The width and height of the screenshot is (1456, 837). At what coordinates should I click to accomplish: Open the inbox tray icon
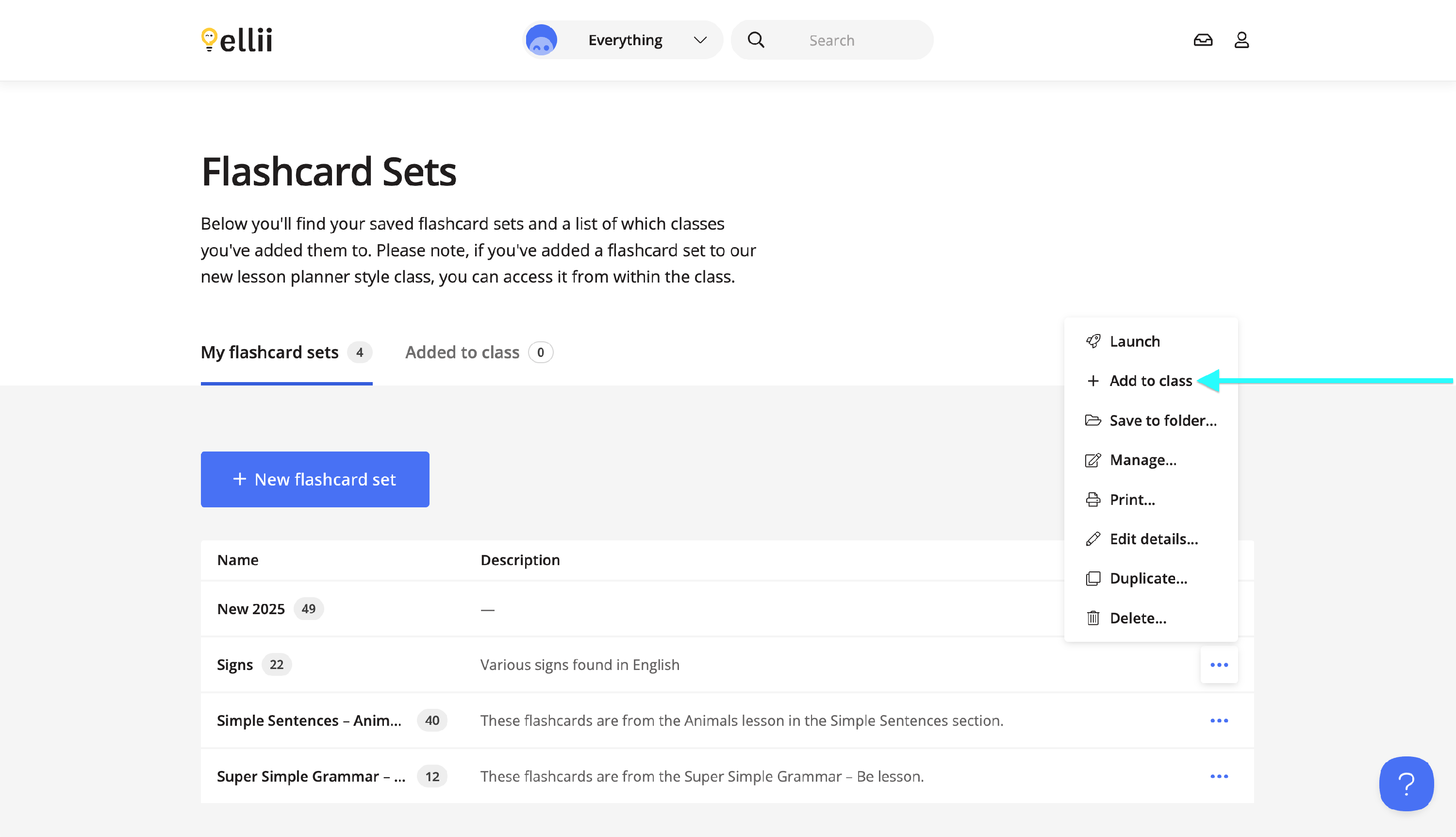pyautogui.click(x=1203, y=40)
